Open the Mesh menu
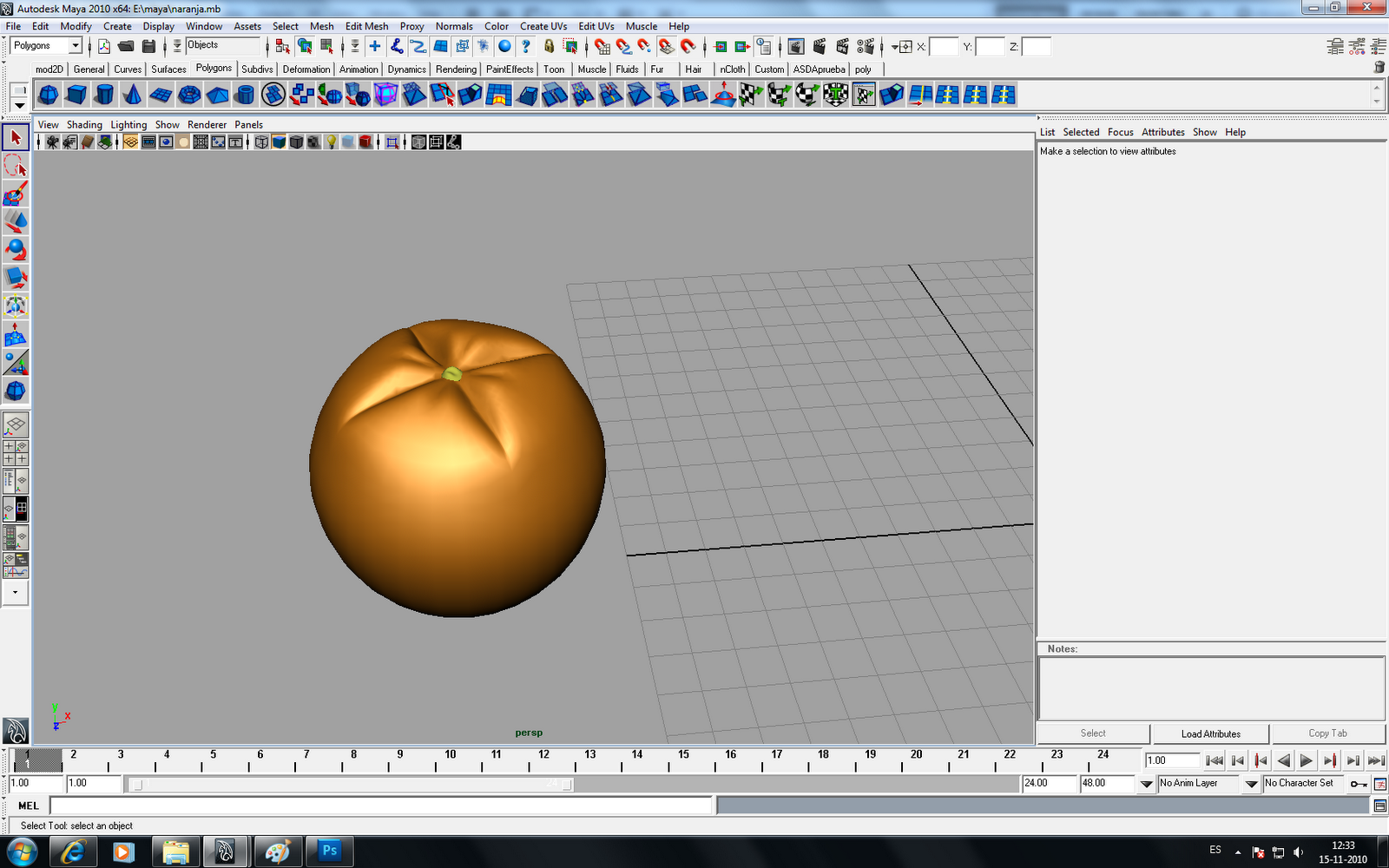The width and height of the screenshot is (1389, 868). click(x=321, y=26)
